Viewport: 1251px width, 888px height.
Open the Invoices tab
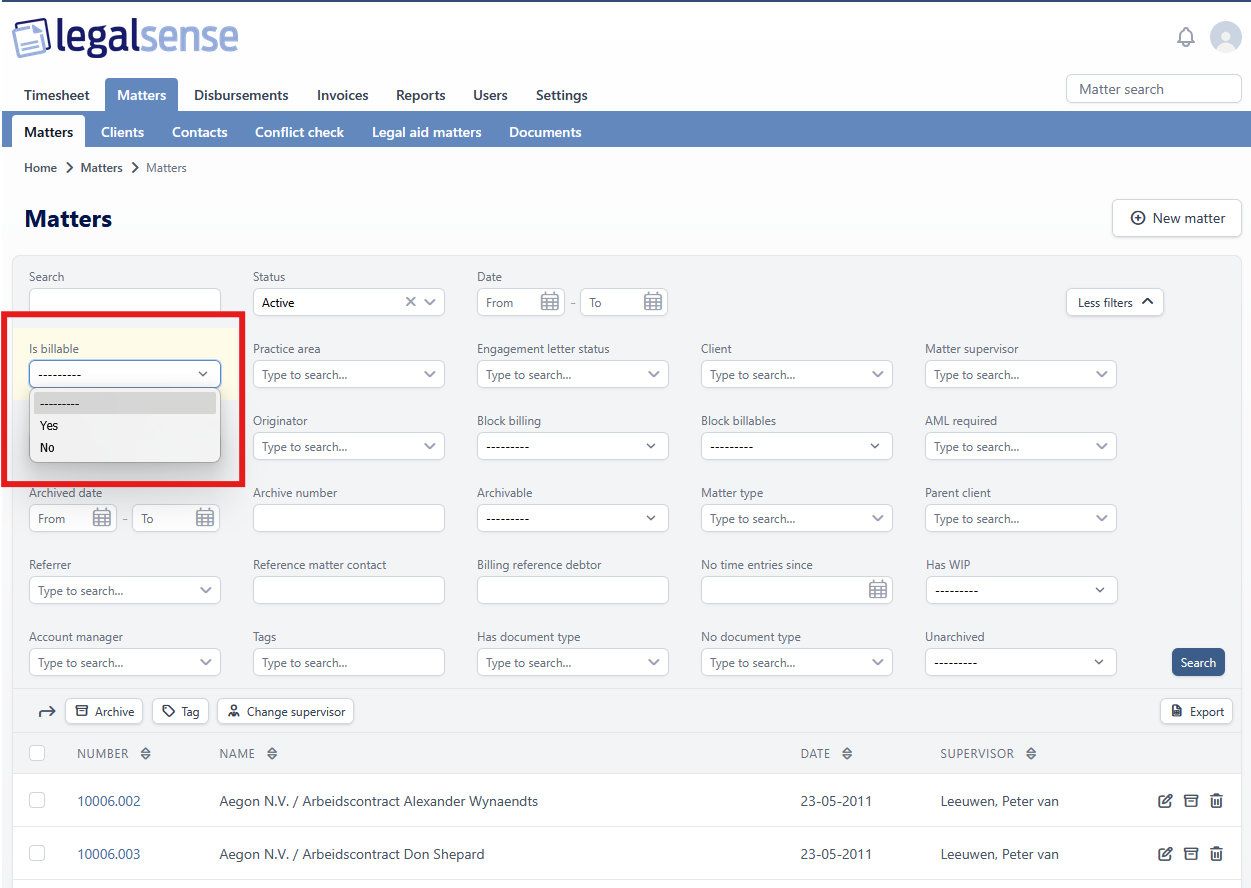[343, 95]
